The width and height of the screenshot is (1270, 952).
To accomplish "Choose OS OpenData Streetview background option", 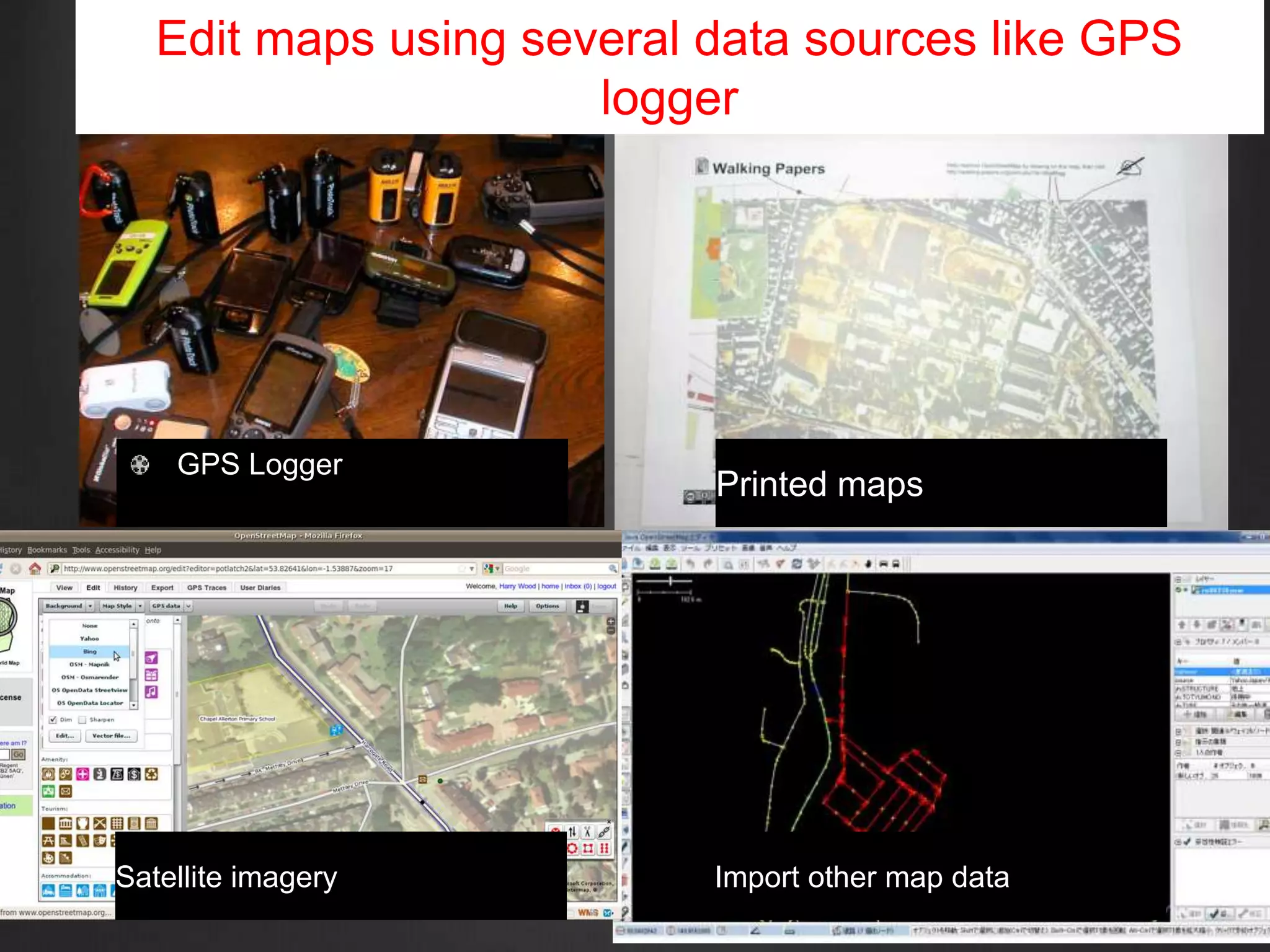I will [89, 690].
